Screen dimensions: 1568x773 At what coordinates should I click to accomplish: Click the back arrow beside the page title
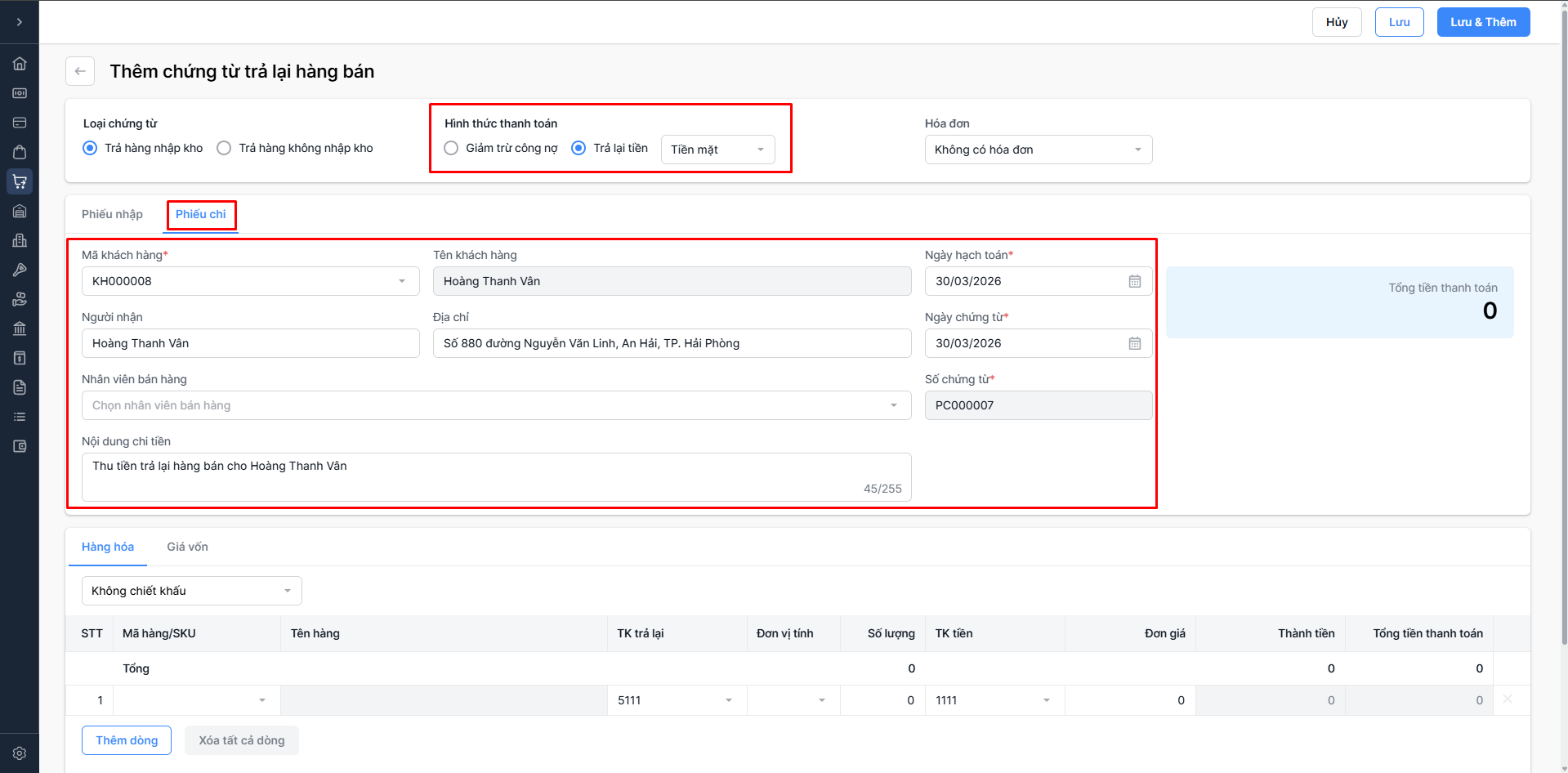[80, 71]
